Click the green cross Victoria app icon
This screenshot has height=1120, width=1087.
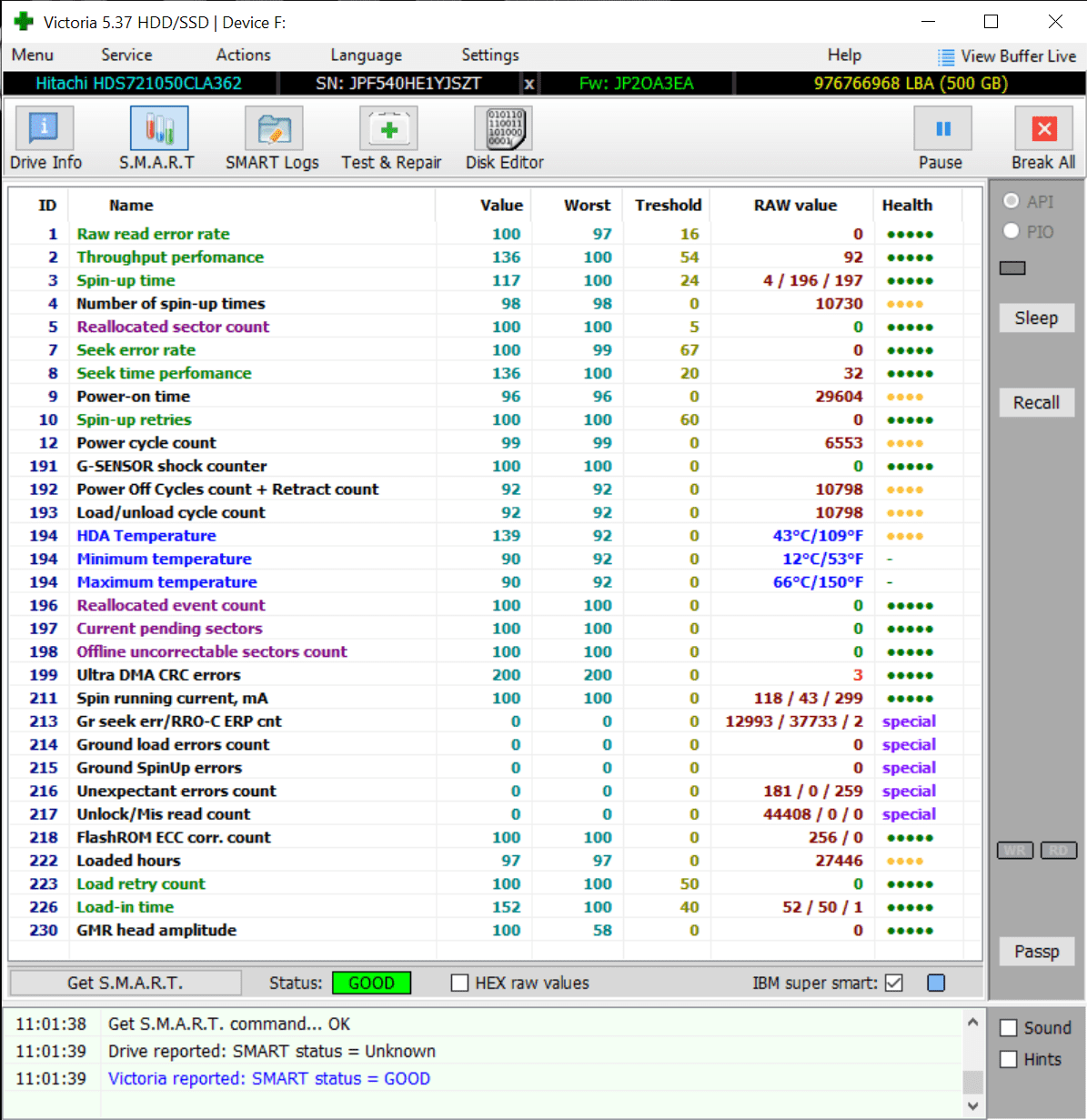(24, 21)
